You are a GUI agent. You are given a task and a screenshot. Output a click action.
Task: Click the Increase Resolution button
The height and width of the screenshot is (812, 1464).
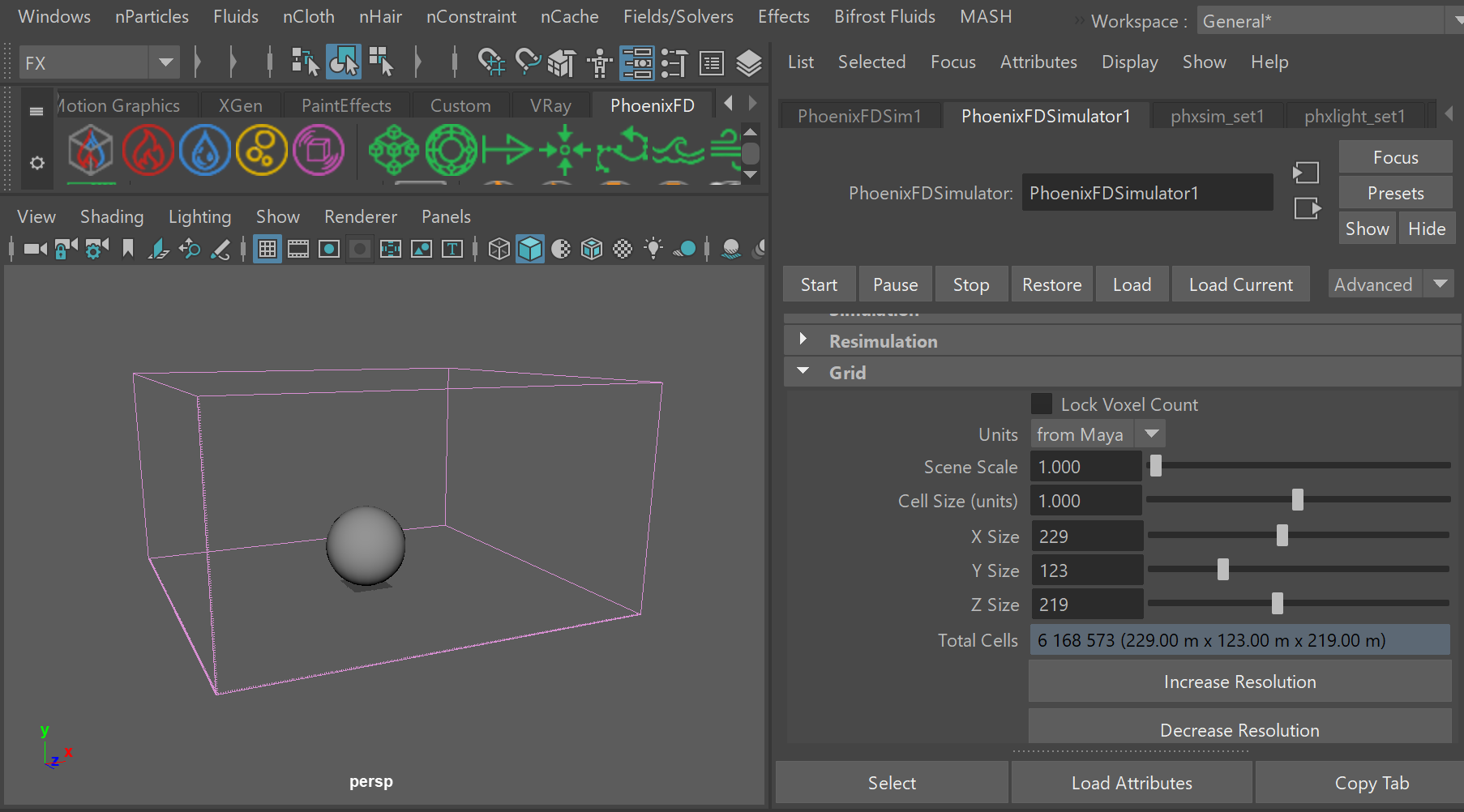coord(1239,682)
